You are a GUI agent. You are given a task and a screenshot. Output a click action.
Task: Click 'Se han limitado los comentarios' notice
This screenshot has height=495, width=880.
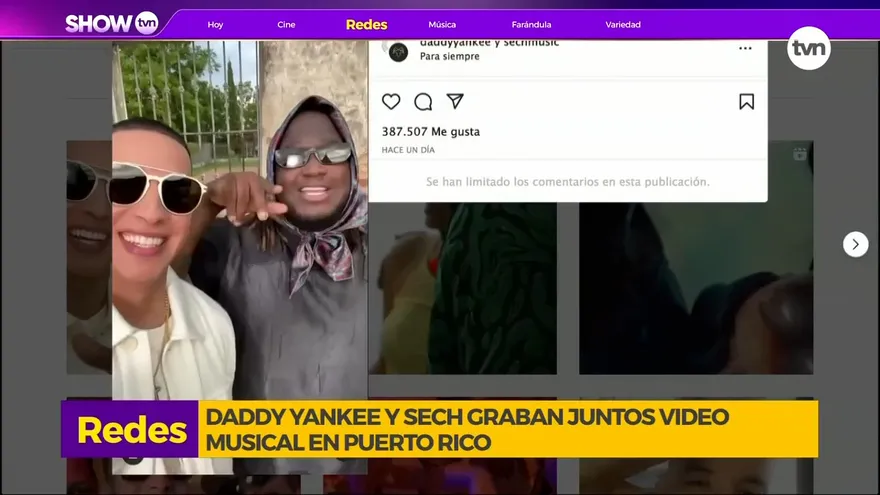click(567, 182)
